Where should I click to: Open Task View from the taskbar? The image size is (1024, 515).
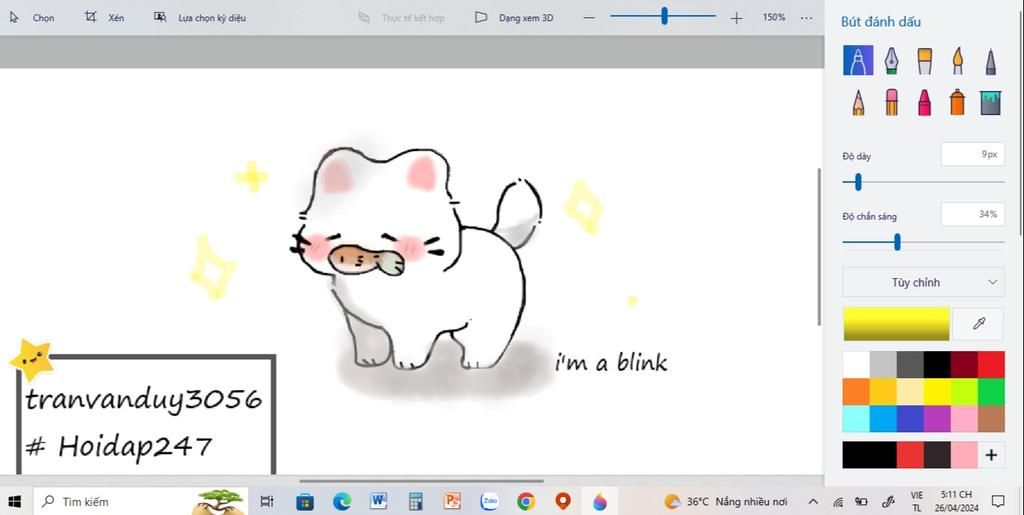click(x=267, y=501)
